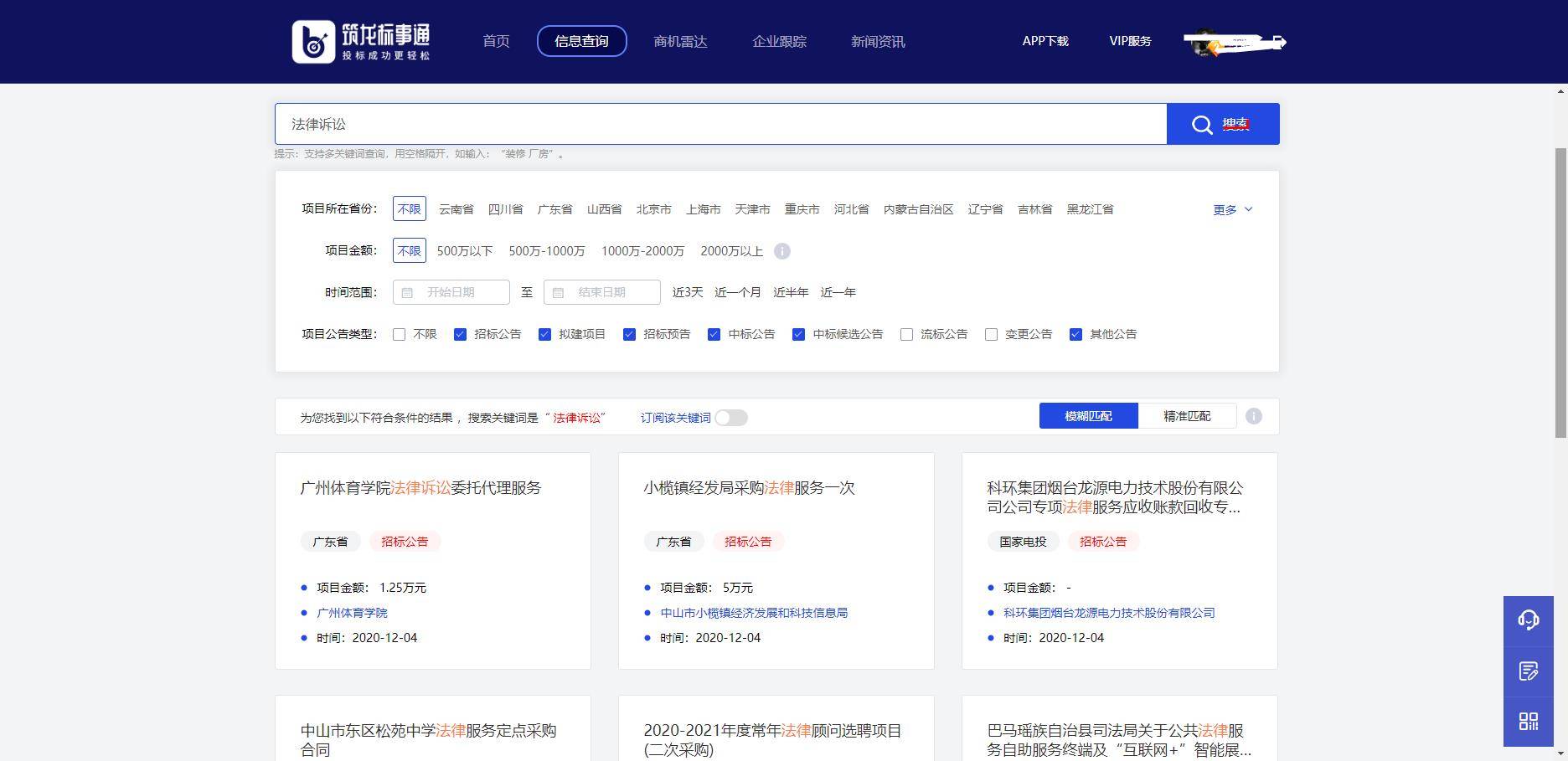Select 不限 for province
This screenshot has height=761, width=1568.
[409, 208]
